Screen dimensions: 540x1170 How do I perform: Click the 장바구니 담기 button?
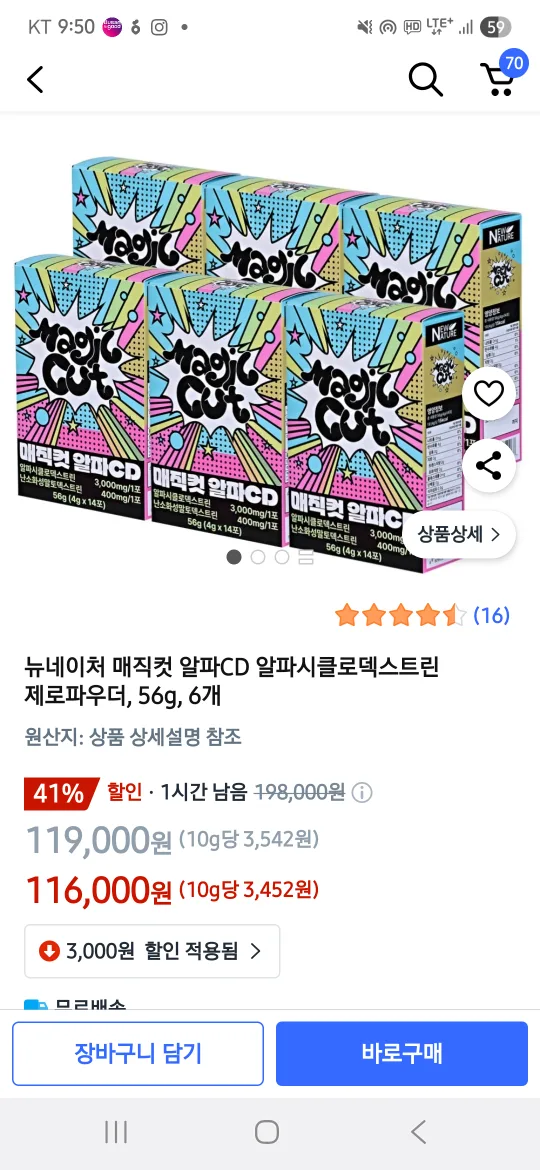pyautogui.click(x=138, y=1054)
